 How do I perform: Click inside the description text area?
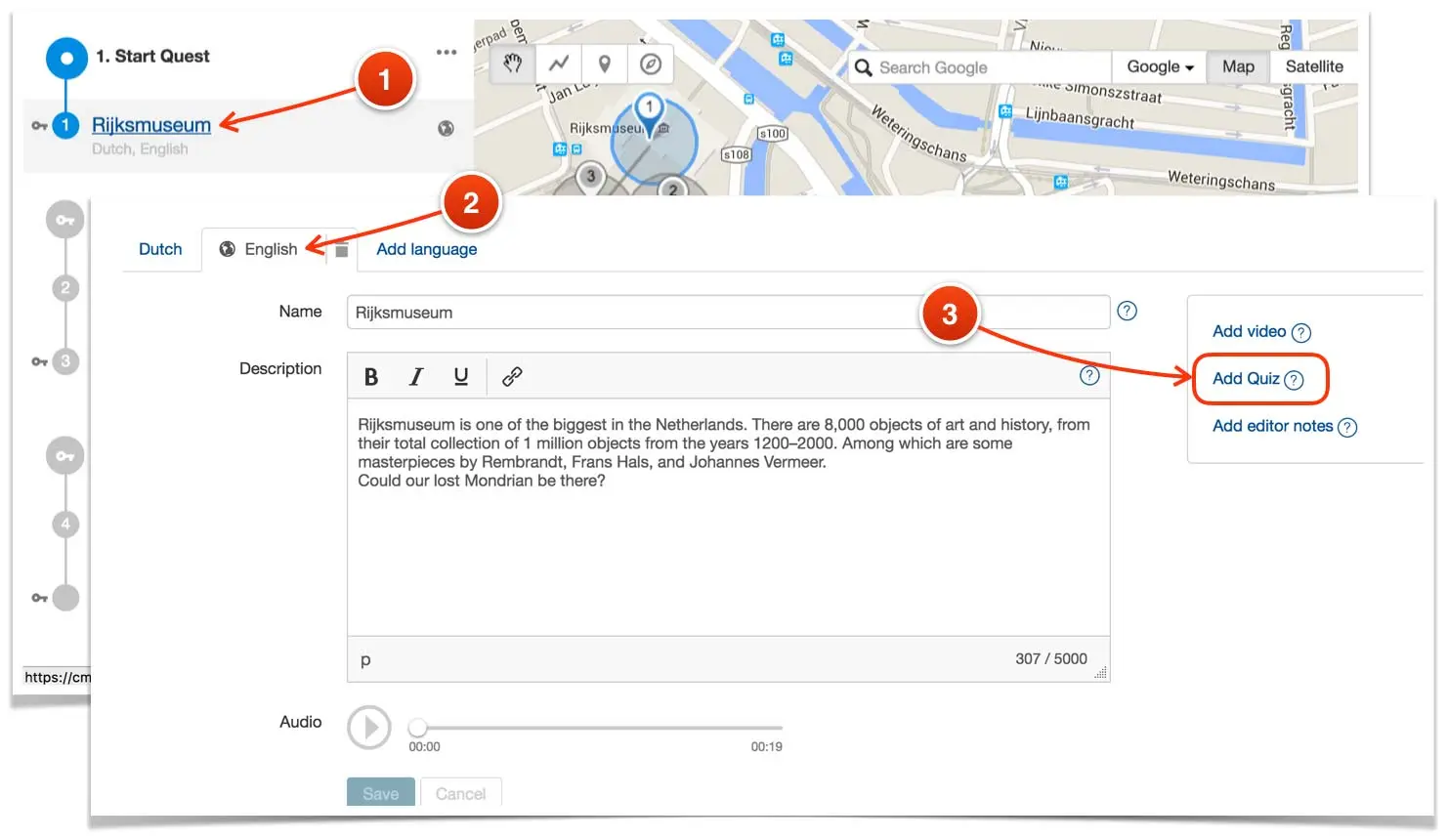coord(728,518)
